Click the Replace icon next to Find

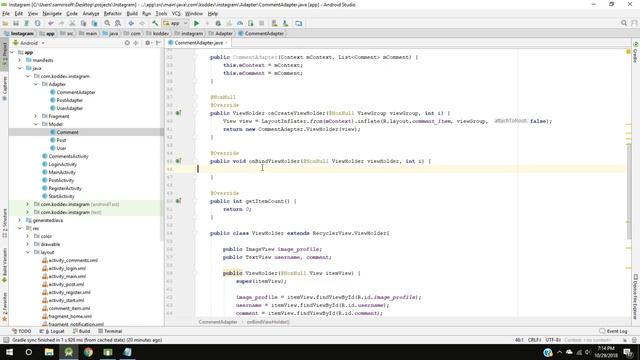[118, 23]
